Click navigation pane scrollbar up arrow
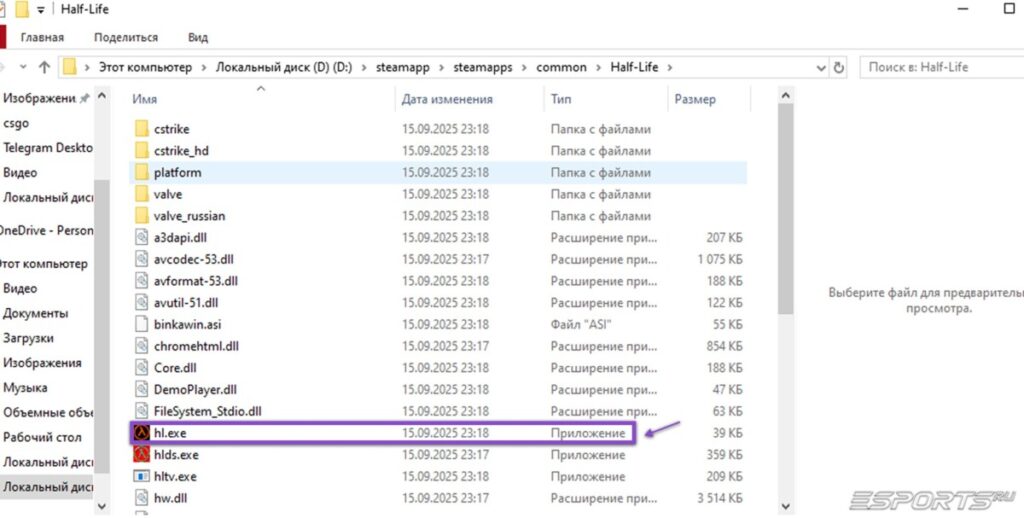 102,97
